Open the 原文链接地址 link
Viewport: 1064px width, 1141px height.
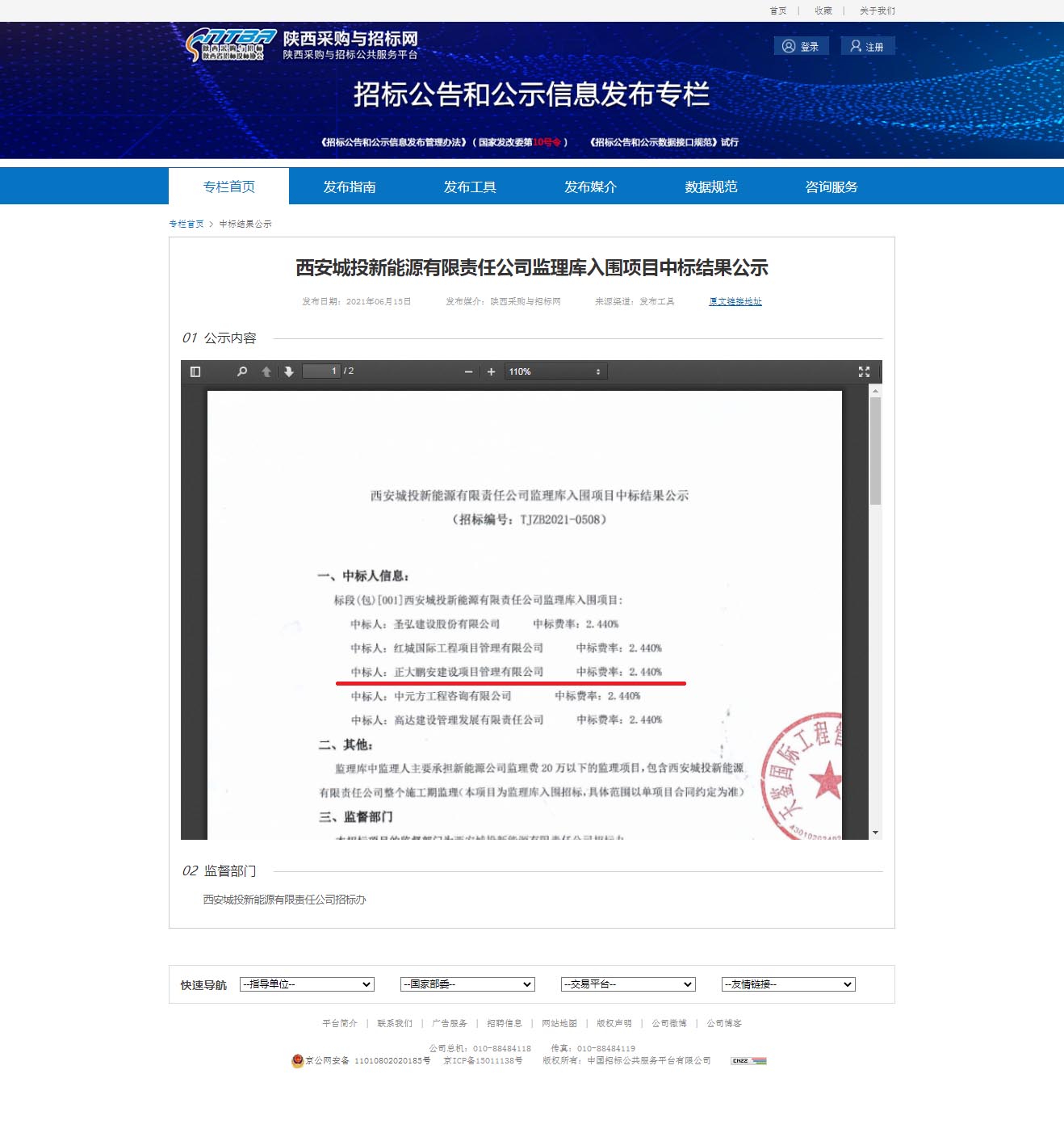(735, 301)
